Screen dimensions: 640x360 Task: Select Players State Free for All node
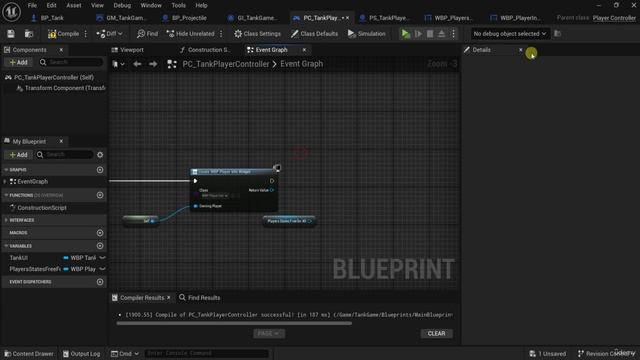[x=289, y=221]
